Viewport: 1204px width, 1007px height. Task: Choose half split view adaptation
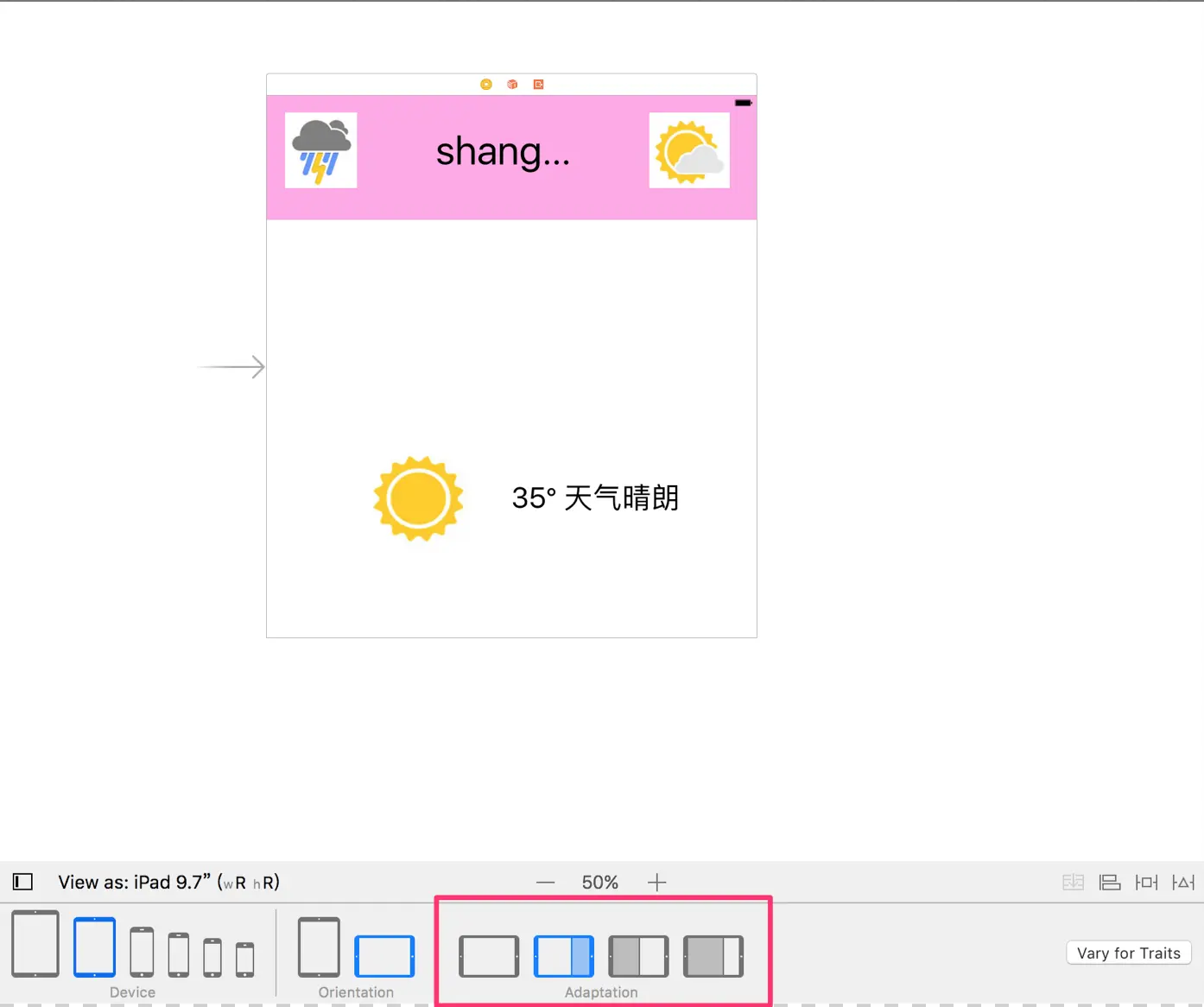(639, 956)
